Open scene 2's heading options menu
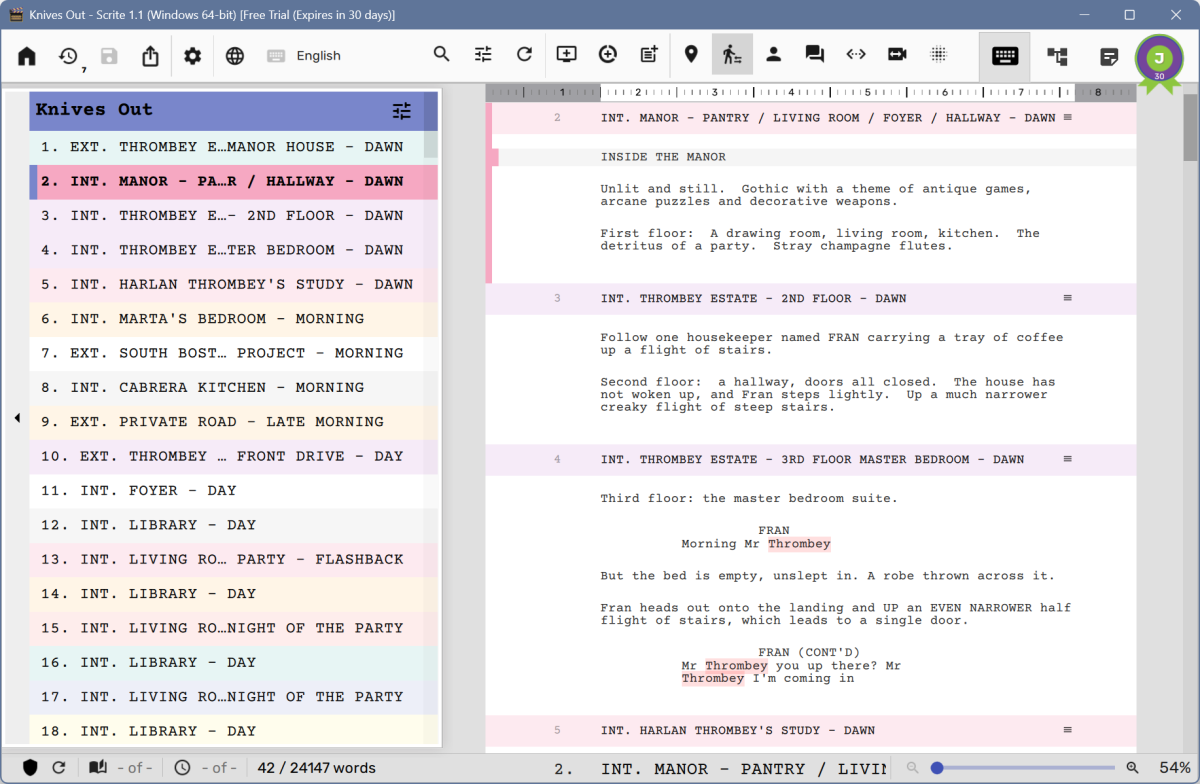The width and height of the screenshot is (1200, 784). click(1067, 117)
